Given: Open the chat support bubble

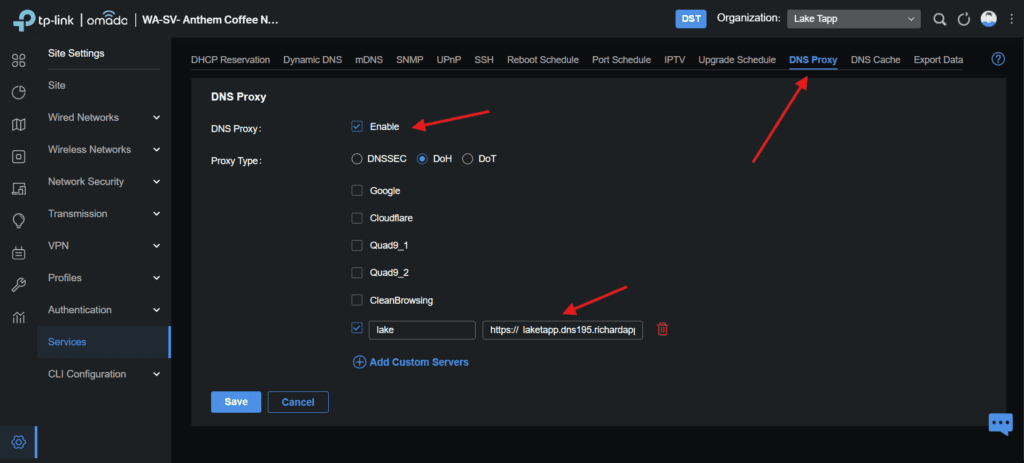Looking at the screenshot, I should click(x=1000, y=424).
